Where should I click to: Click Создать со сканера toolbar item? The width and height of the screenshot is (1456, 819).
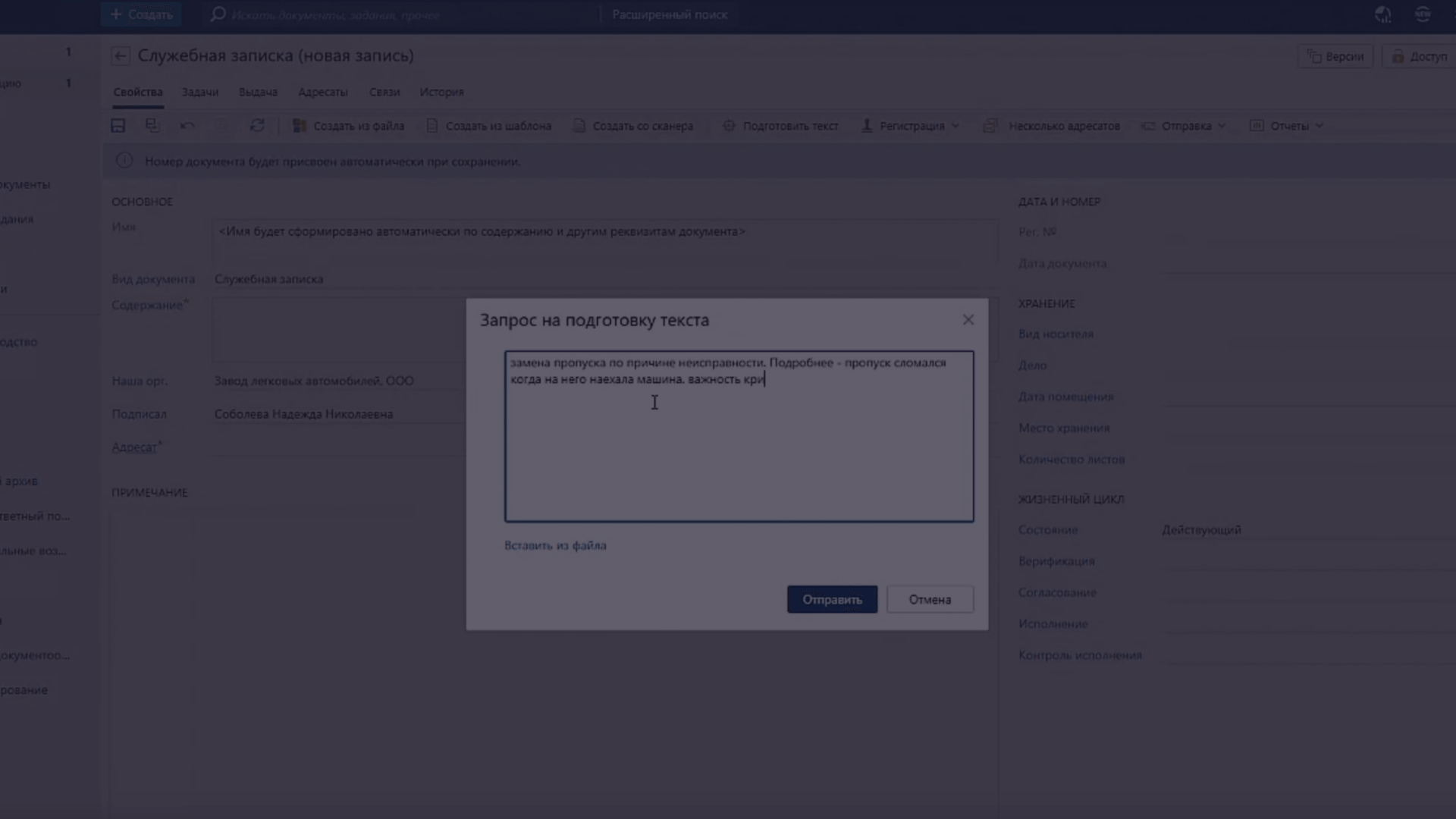coord(633,126)
